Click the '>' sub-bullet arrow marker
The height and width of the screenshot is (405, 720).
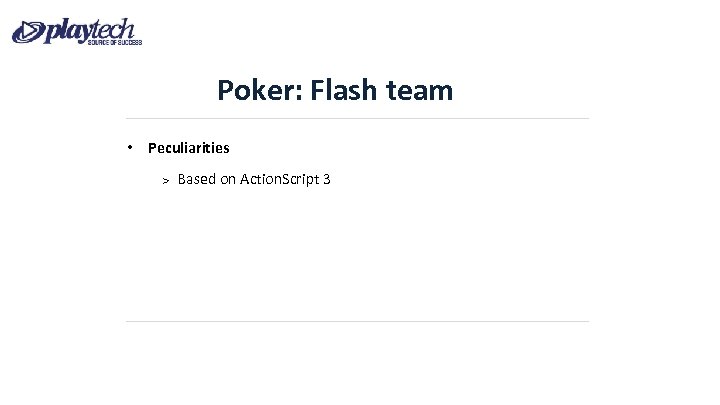167,181
